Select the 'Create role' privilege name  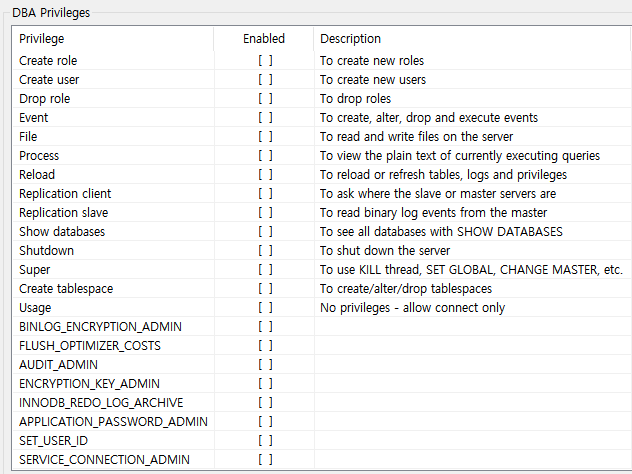[48, 60]
